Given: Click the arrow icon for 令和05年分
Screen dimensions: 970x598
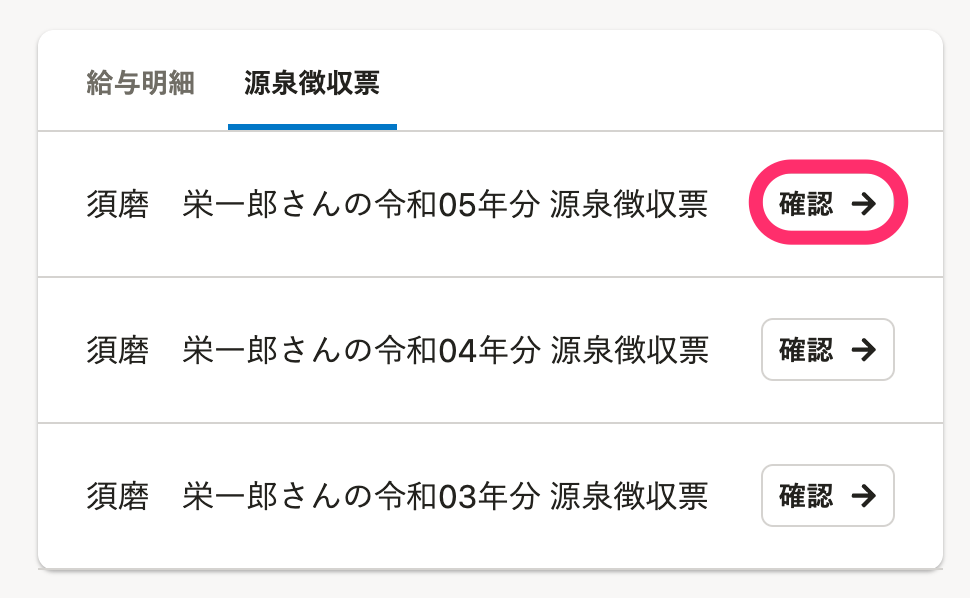Looking at the screenshot, I should (863, 204).
